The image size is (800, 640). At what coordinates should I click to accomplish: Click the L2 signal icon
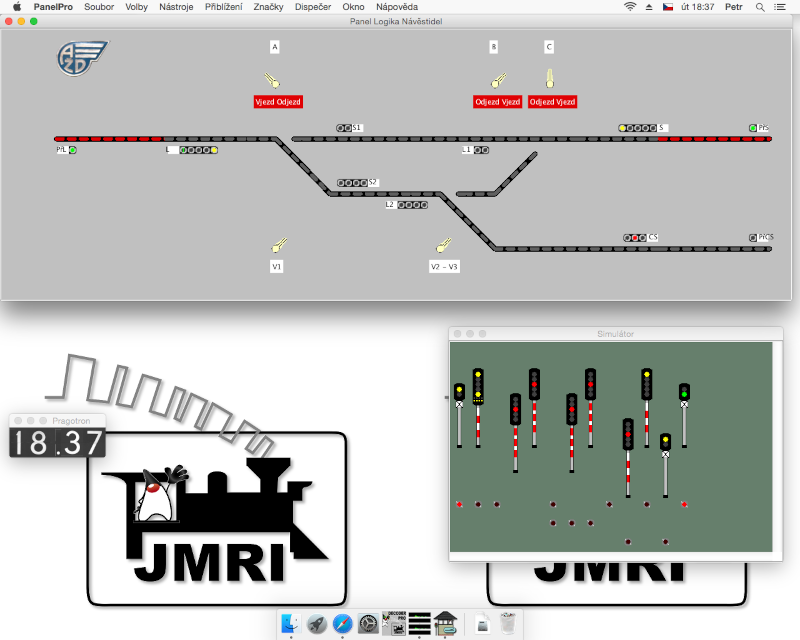point(412,205)
